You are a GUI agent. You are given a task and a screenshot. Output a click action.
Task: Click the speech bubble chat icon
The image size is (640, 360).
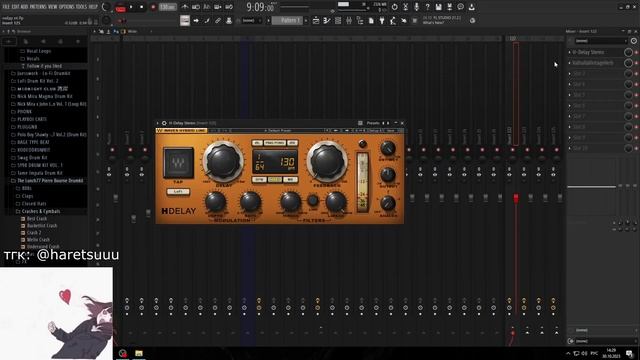tap(460, 7)
